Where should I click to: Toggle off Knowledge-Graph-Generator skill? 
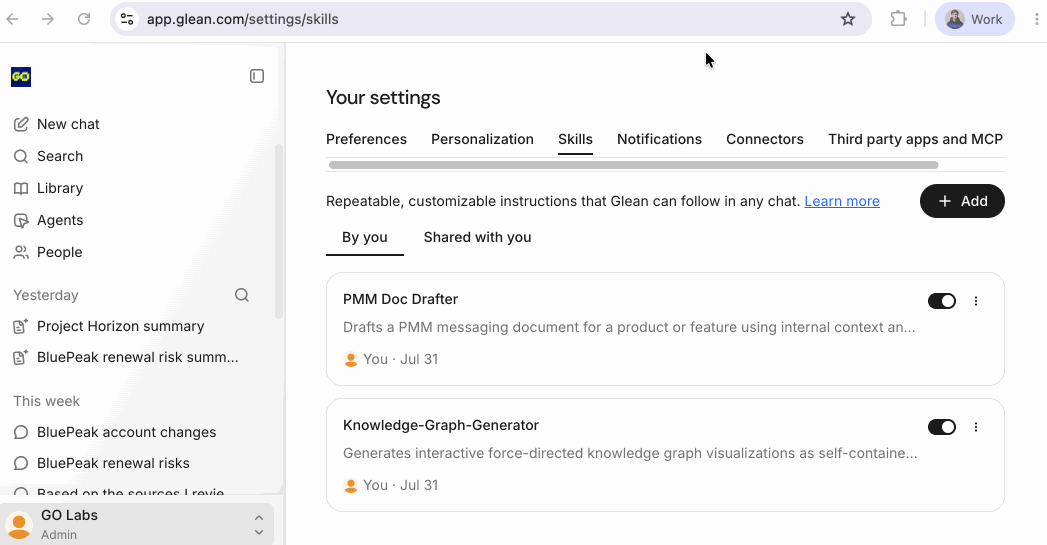[x=941, y=427]
